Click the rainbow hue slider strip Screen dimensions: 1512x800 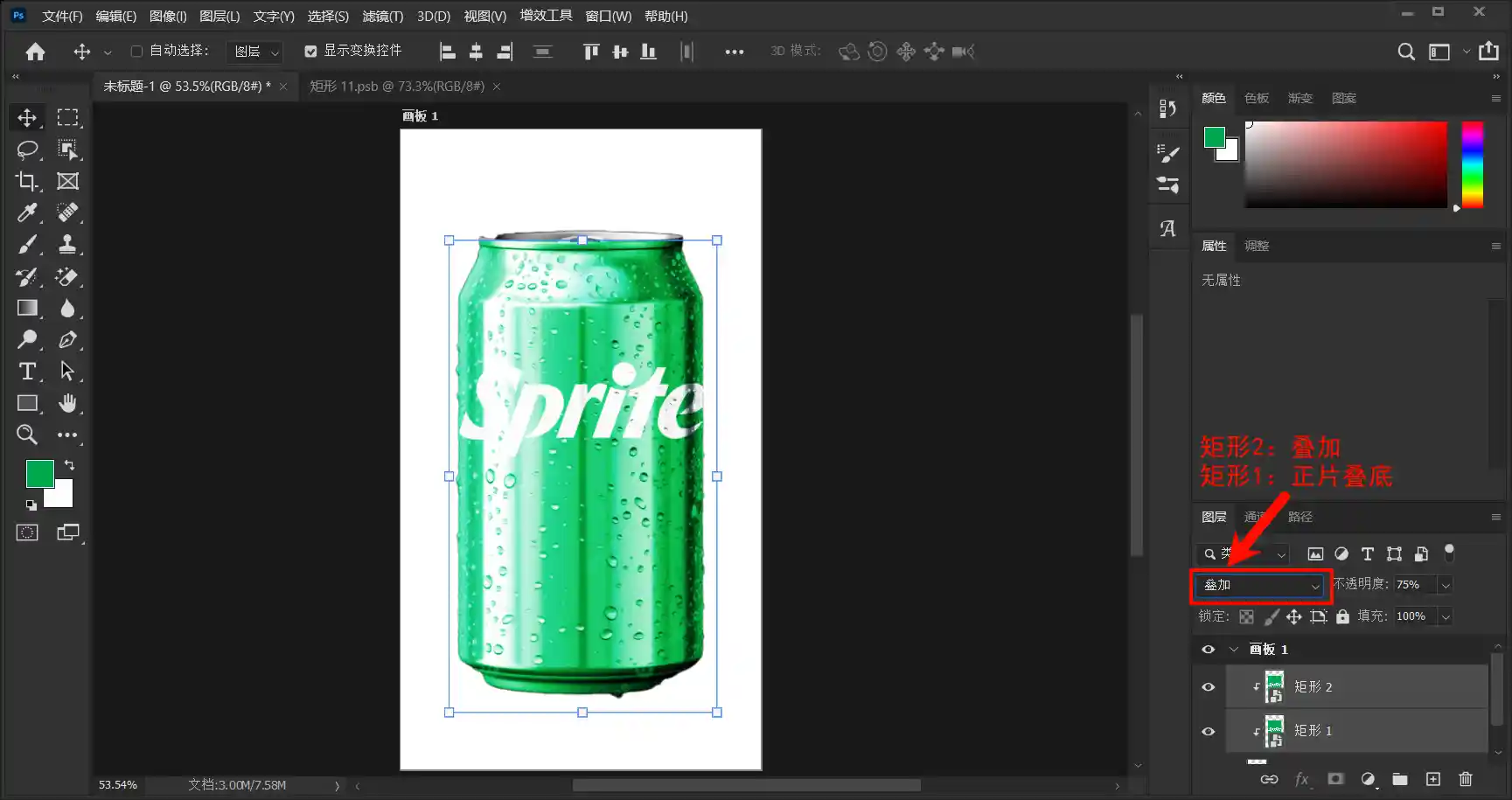click(x=1473, y=165)
